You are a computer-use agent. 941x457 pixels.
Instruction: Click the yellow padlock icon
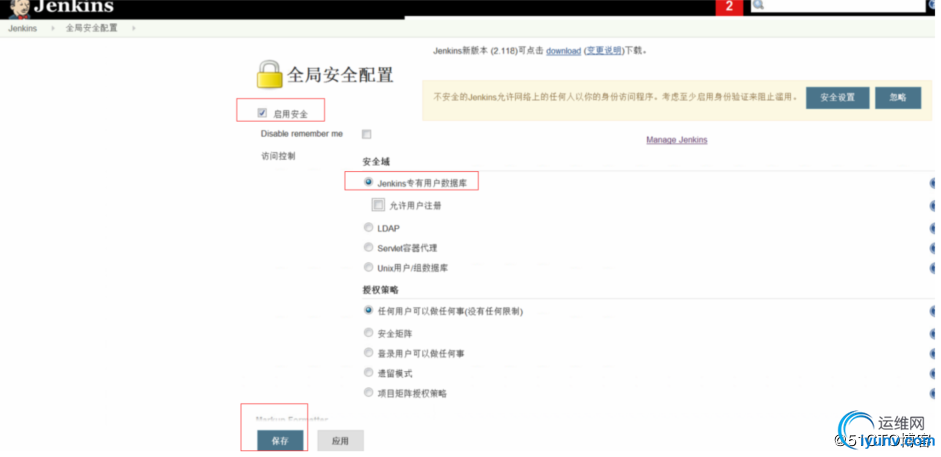(x=269, y=74)
